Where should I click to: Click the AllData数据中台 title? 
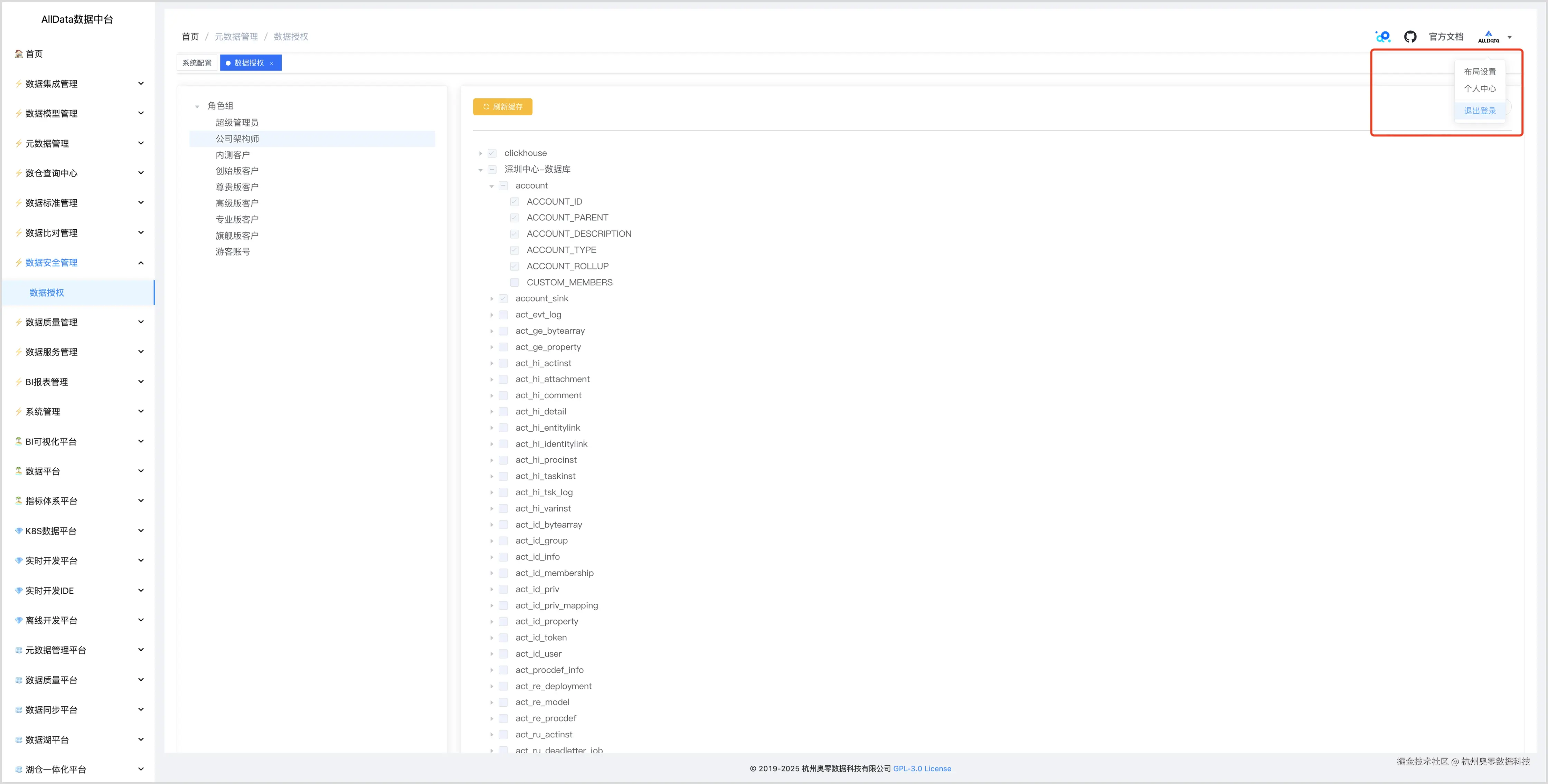click(x=77, y=19)
